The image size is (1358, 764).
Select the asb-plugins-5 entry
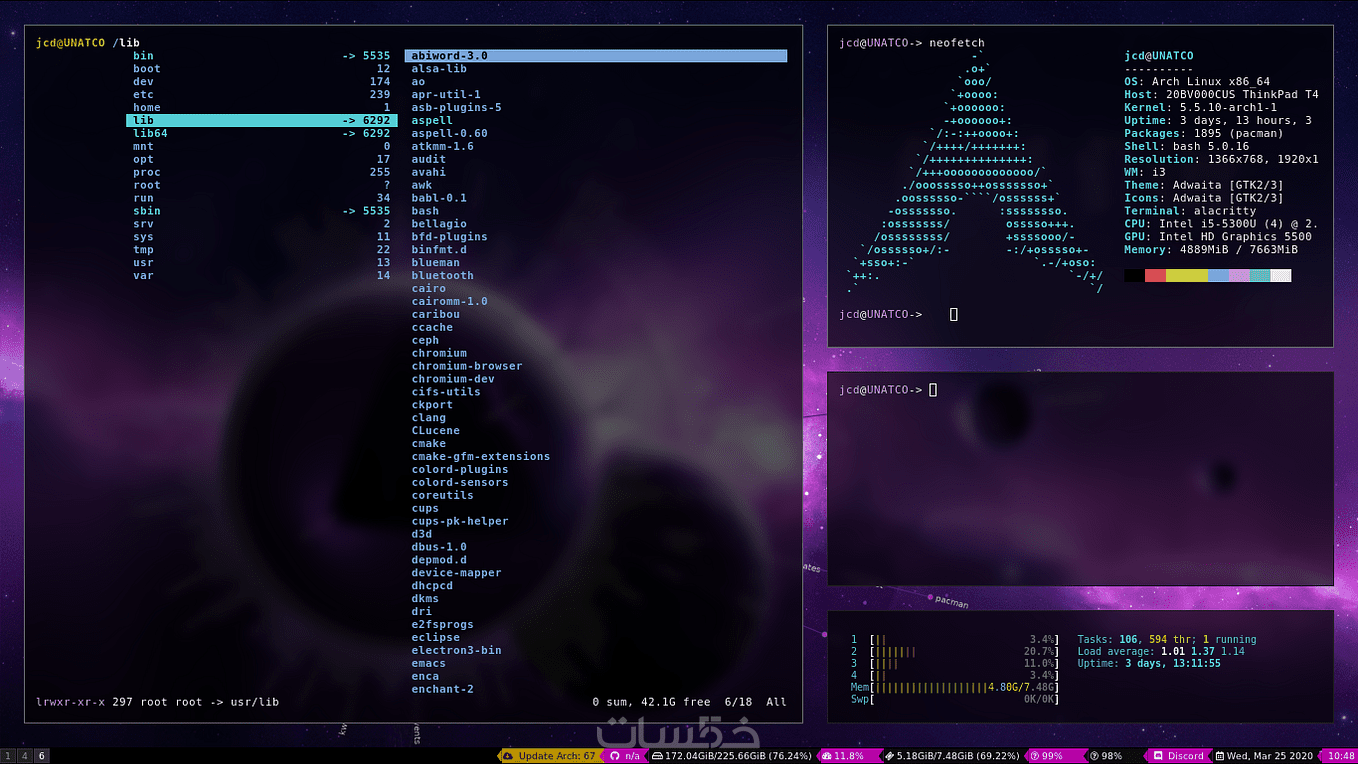click(x=456, y=108)
